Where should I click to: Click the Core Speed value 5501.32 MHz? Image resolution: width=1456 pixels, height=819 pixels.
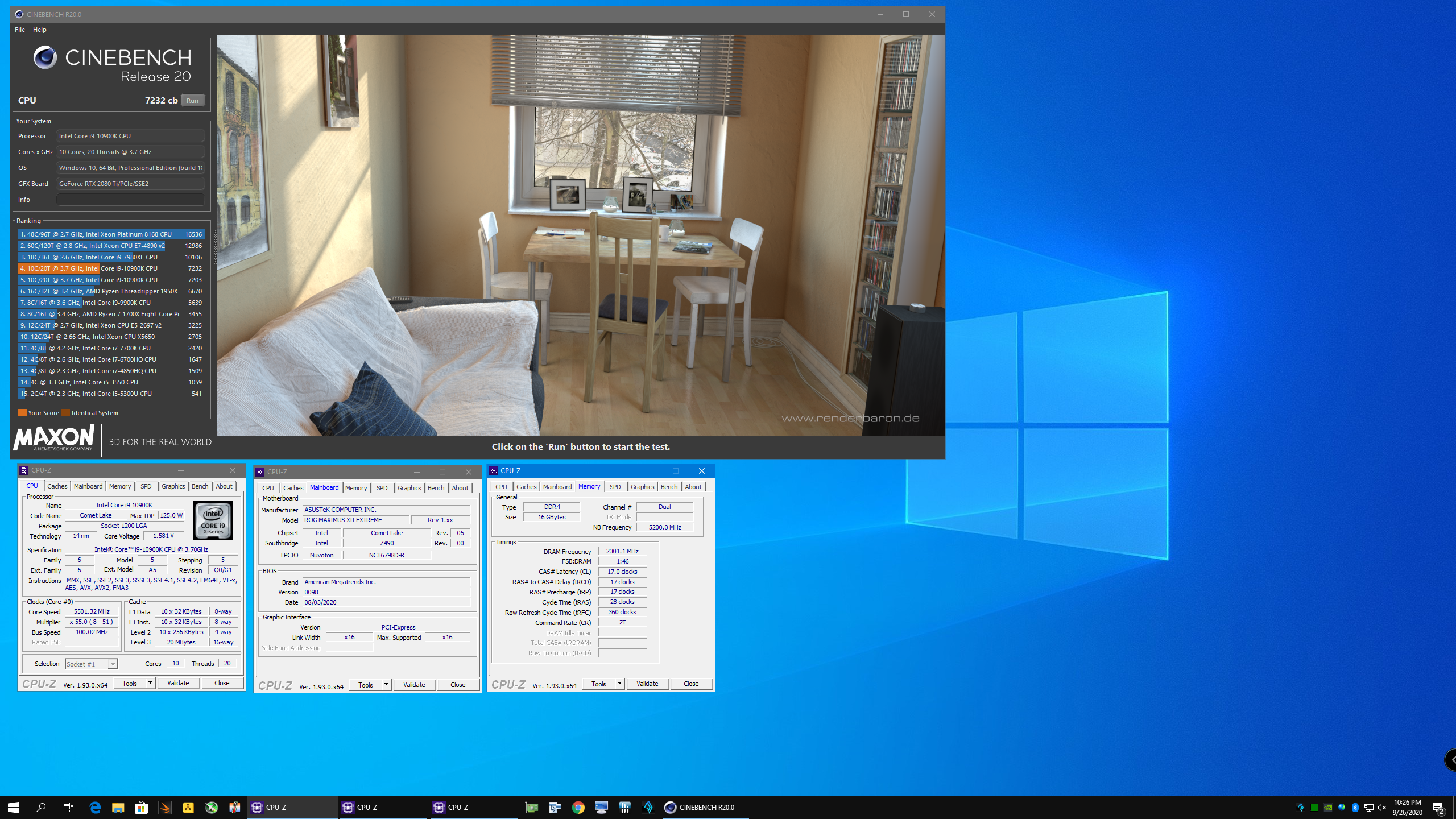pyautogui.click(x=92, y=611)
